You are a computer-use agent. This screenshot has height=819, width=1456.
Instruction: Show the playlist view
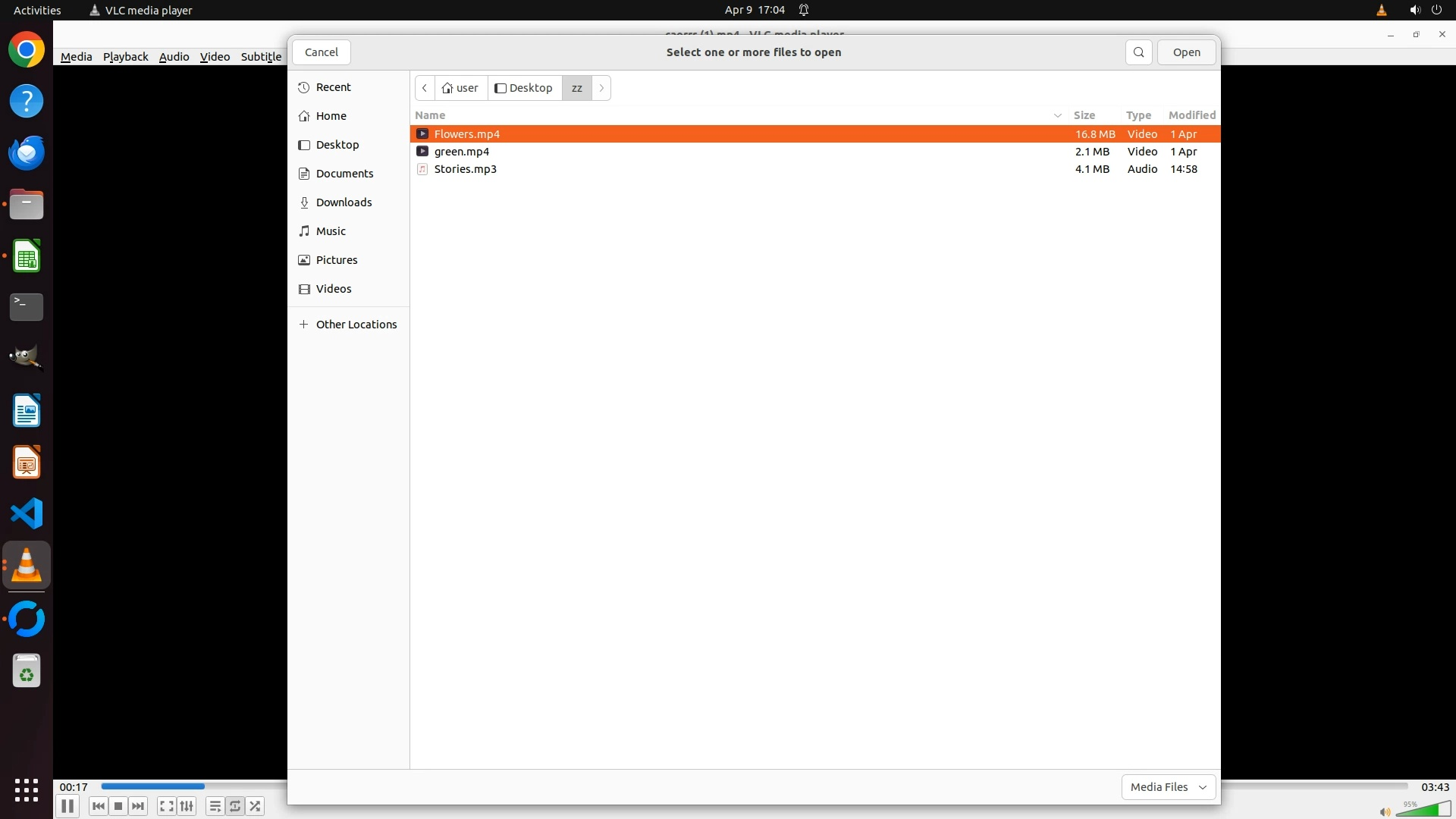(215, 806)
